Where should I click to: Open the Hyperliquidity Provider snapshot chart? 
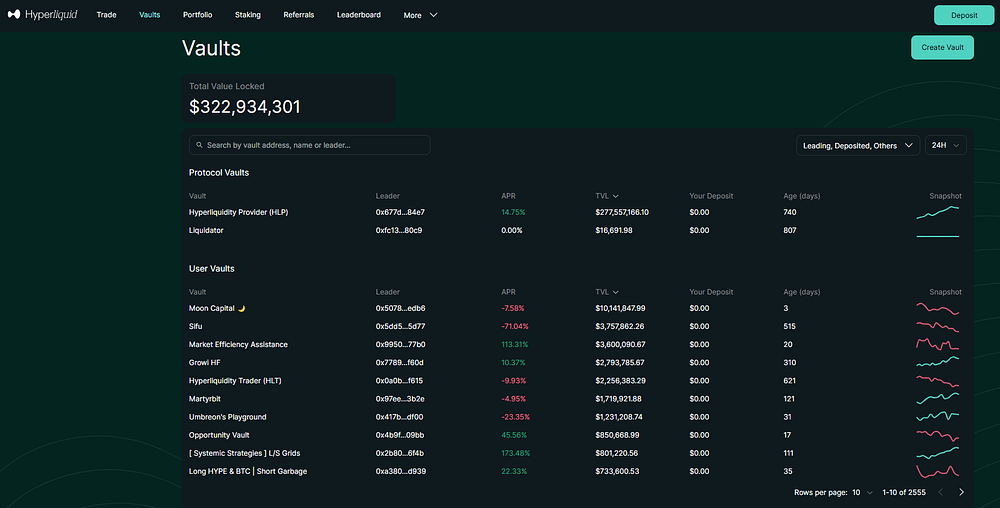point(938,213)
